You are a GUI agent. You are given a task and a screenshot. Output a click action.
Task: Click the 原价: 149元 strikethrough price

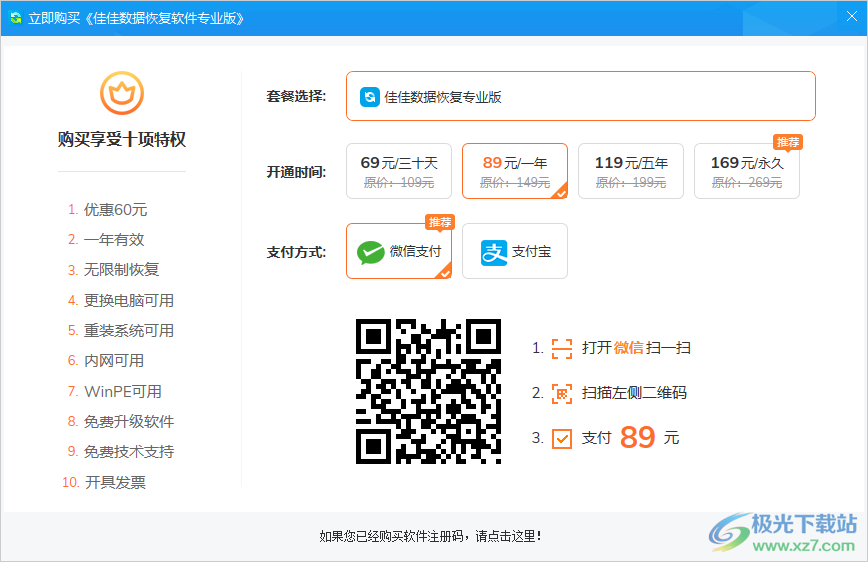click(x=515, y=183)
